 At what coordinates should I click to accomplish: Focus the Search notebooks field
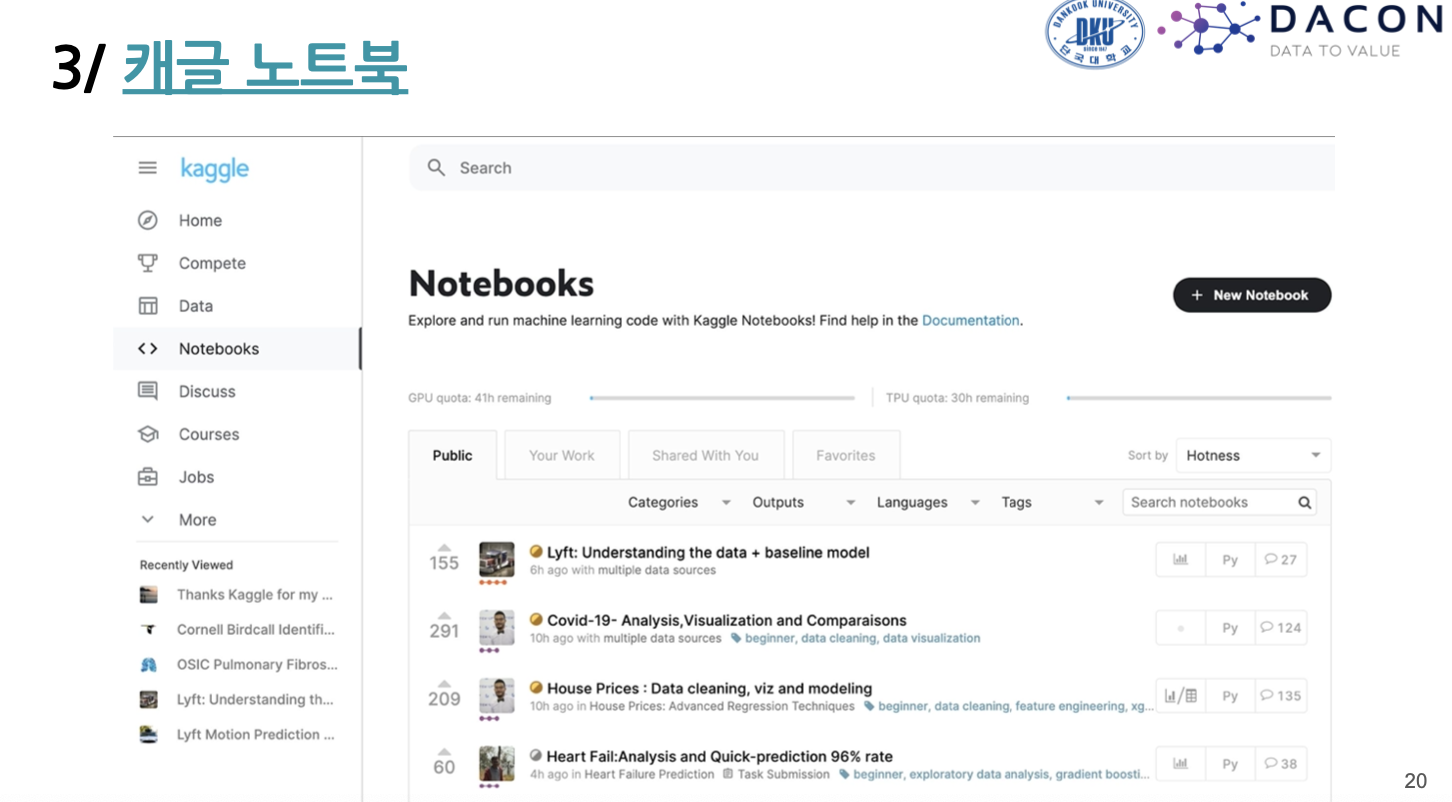(1219, 503)
